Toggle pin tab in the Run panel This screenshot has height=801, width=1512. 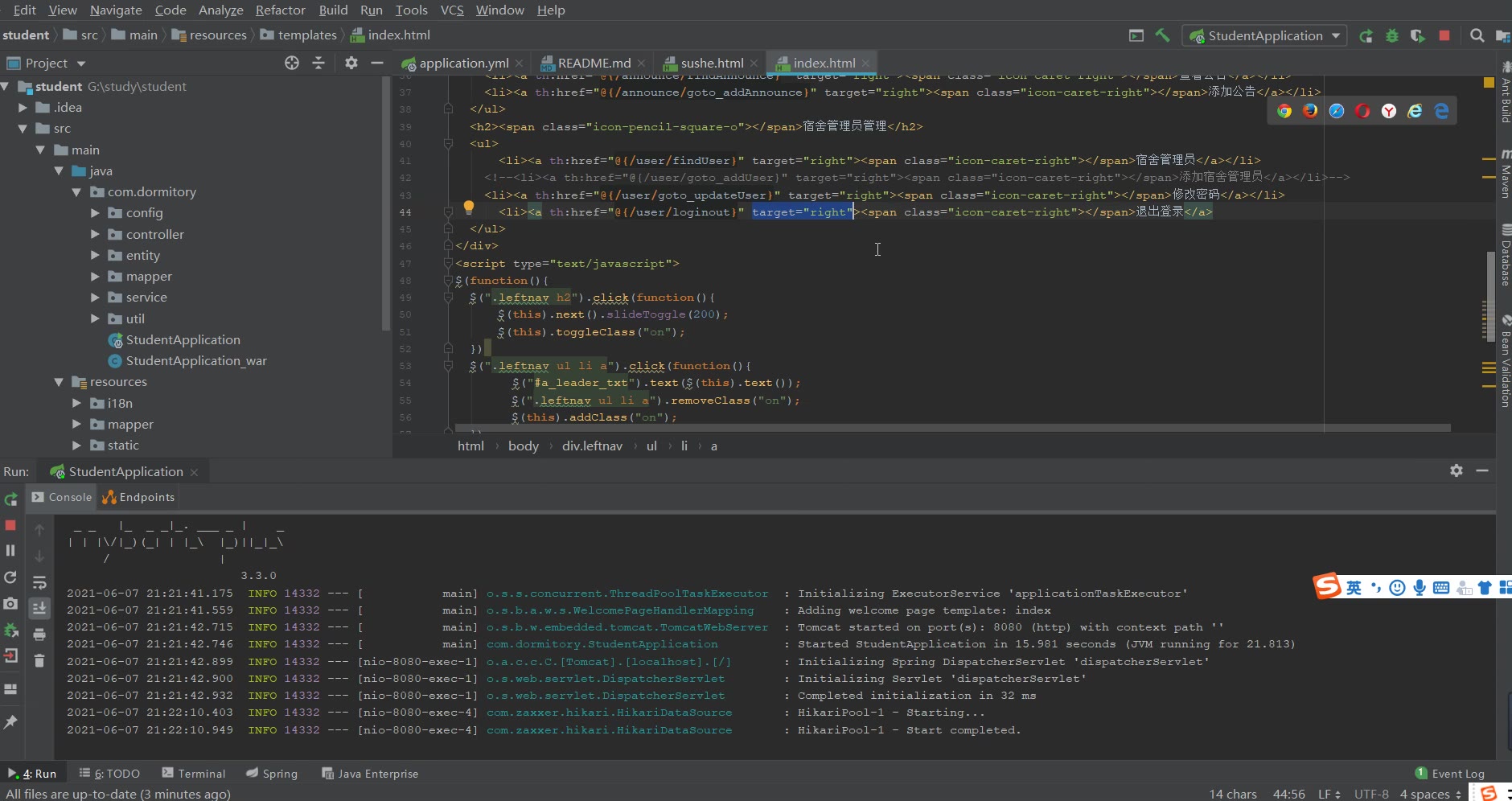pos(10,722)
